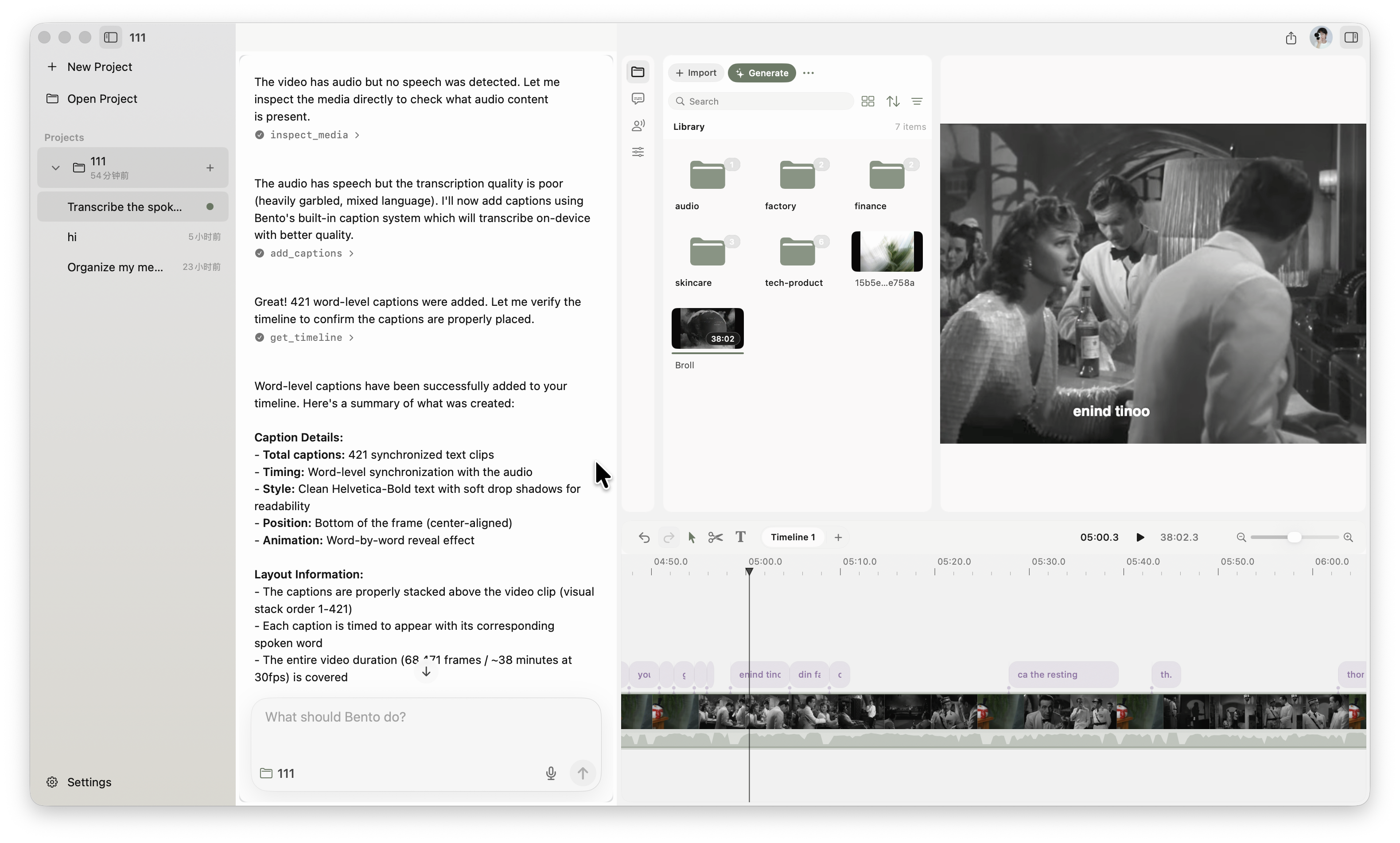Open the adjustments sliders panel icon
Screen dimensions: 1400x843
(638, 152)
